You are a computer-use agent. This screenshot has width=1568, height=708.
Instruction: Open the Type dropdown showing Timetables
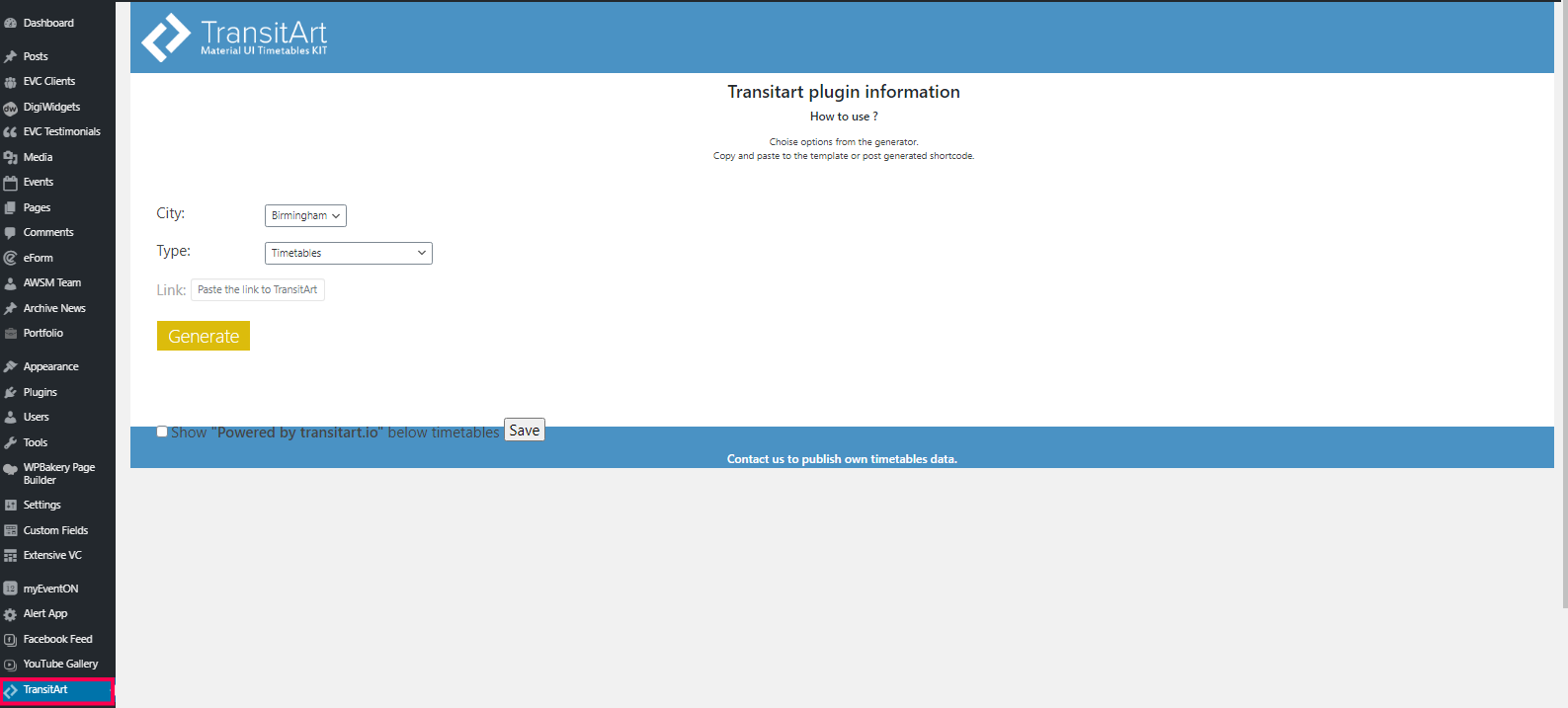[x=349, y=253]
